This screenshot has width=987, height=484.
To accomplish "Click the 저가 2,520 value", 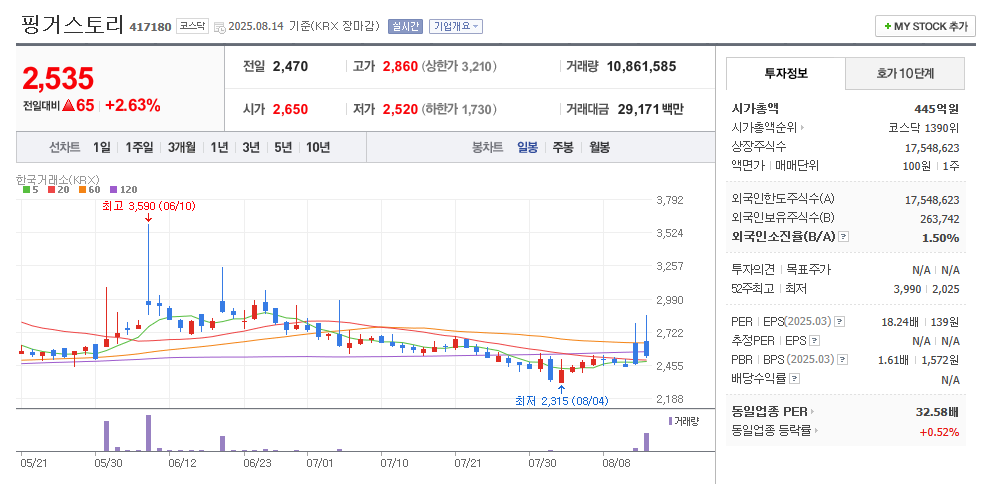I will (x=400, y=110).
